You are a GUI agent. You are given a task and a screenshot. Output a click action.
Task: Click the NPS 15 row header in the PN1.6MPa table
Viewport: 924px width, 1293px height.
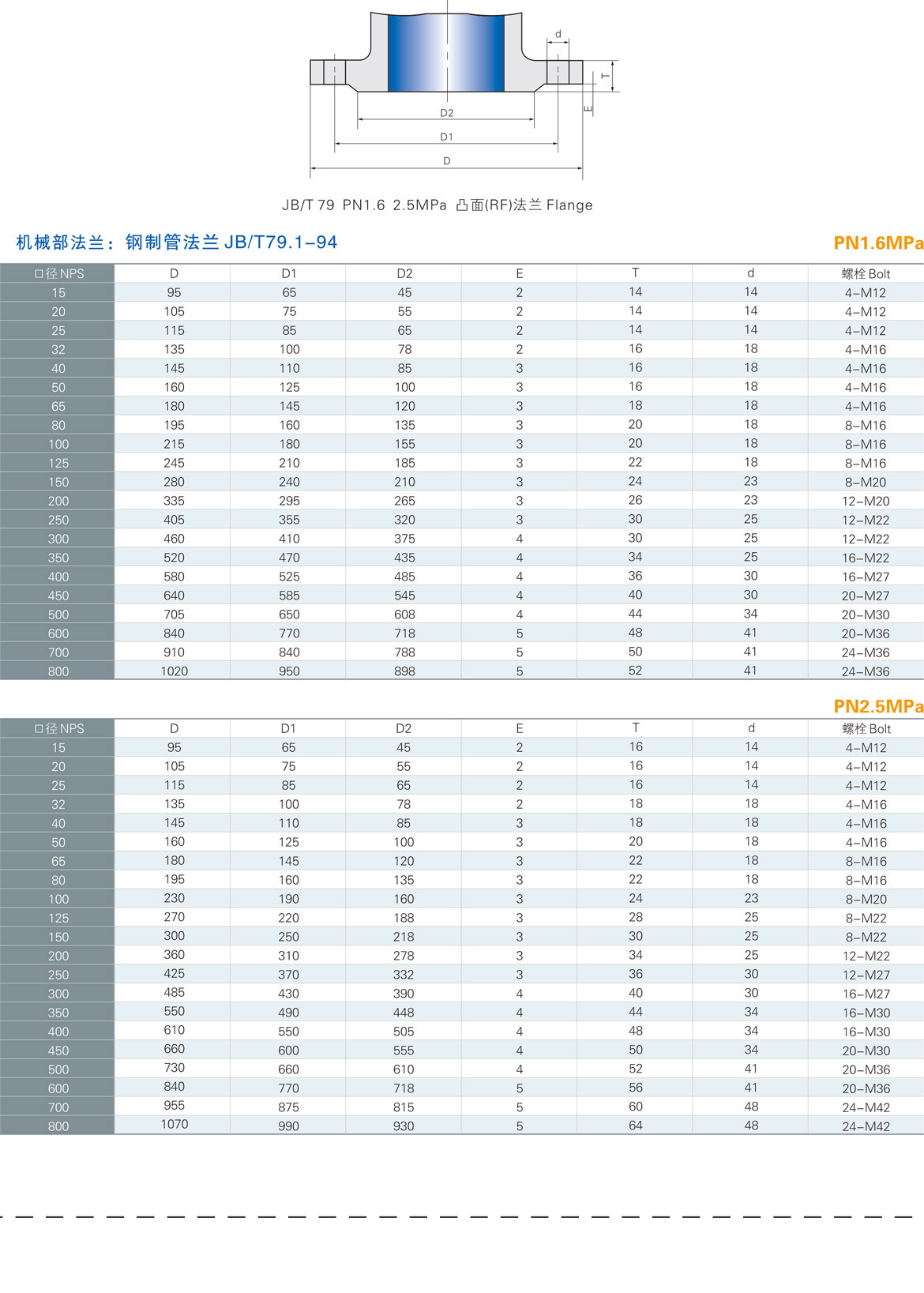coord(58,292)
